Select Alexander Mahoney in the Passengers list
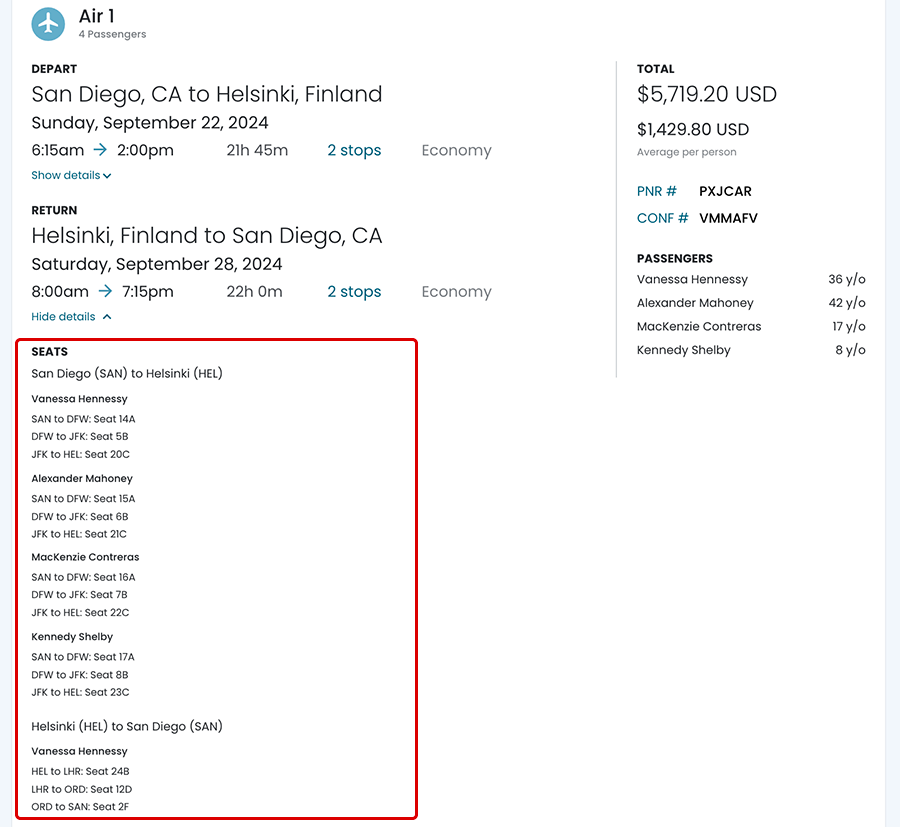 pyautogui.click(x=695, y=303)
